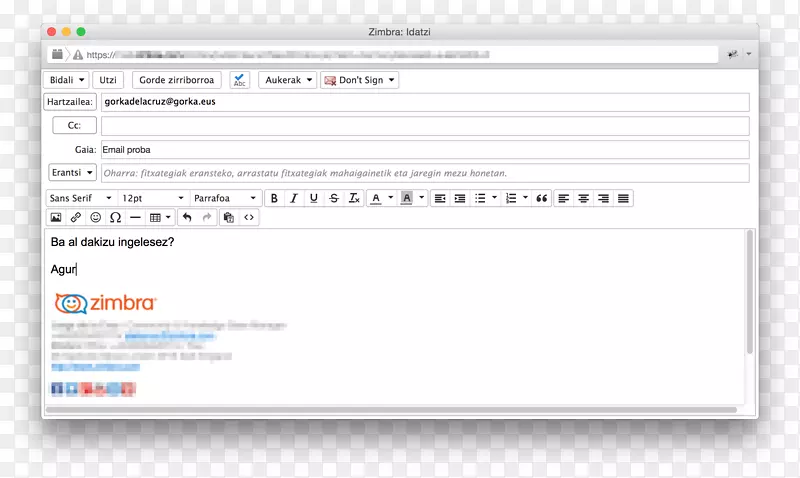Insert image icon
Screen dimensions: 800x478
coord(56,217)
